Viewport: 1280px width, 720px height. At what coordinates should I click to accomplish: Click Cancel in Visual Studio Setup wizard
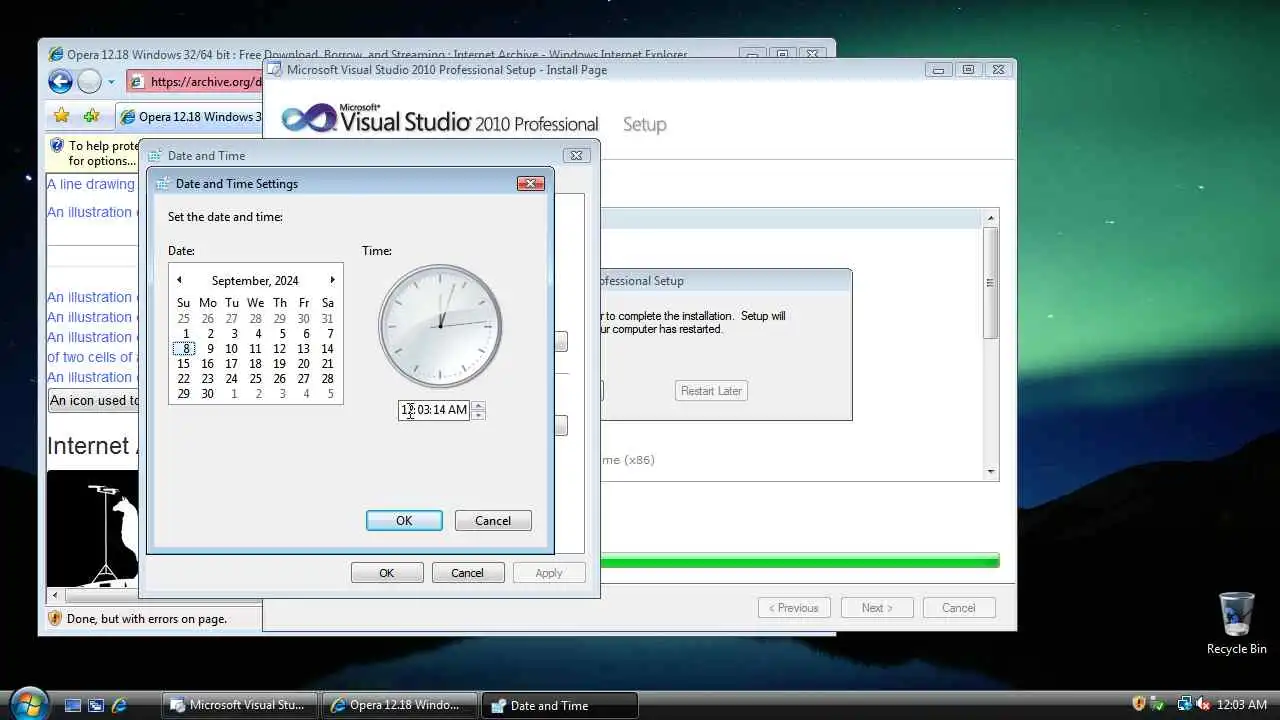tap(958, 608)
